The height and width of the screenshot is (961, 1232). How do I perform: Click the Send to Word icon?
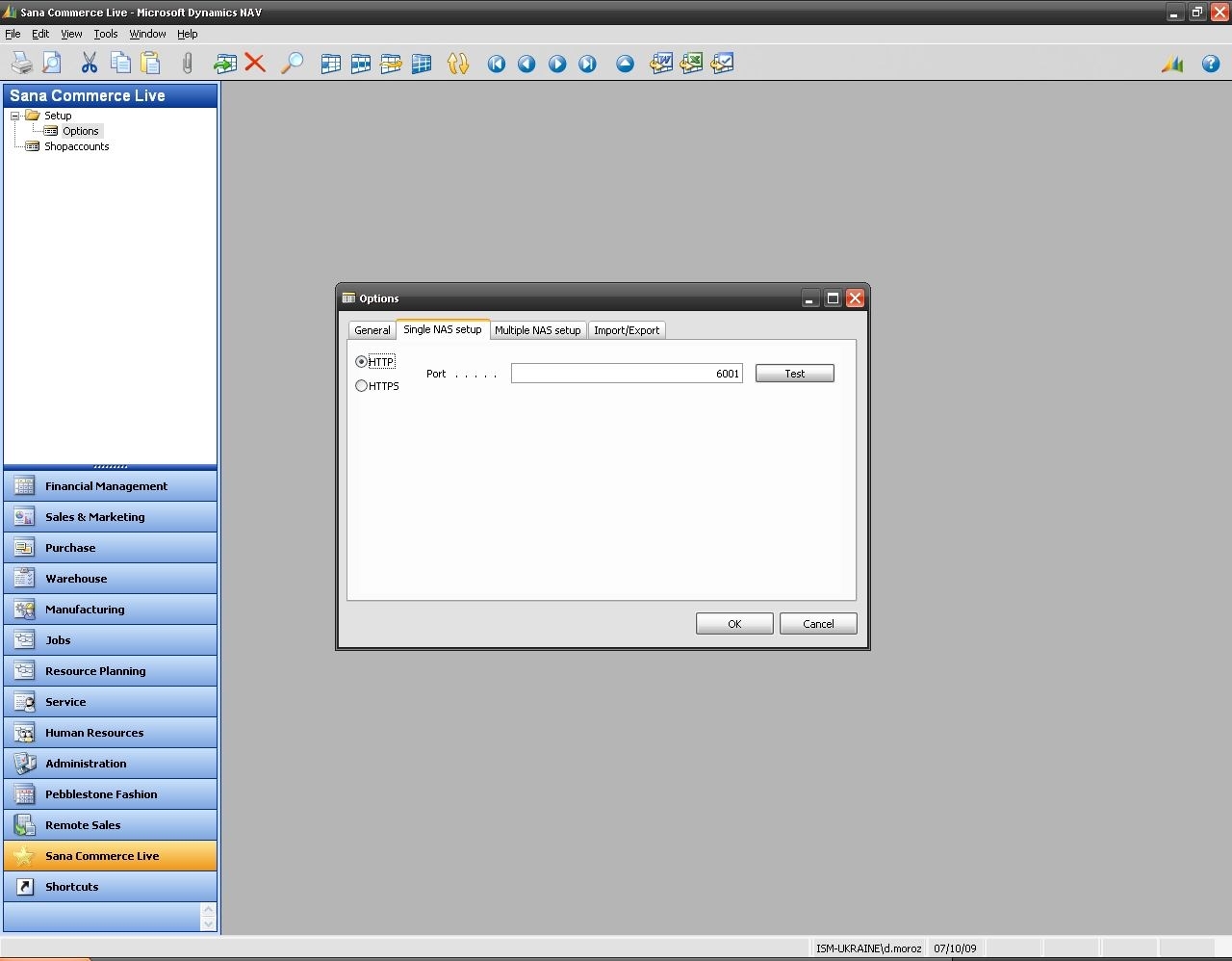(661, 64)
